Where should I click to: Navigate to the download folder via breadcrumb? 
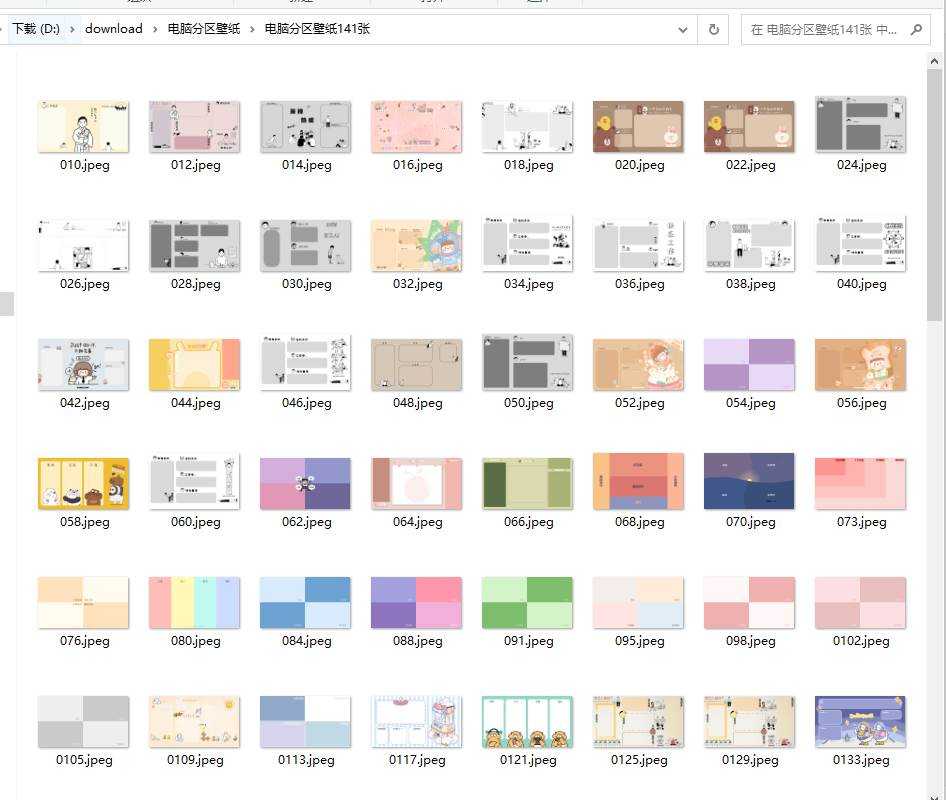(113, 29)
